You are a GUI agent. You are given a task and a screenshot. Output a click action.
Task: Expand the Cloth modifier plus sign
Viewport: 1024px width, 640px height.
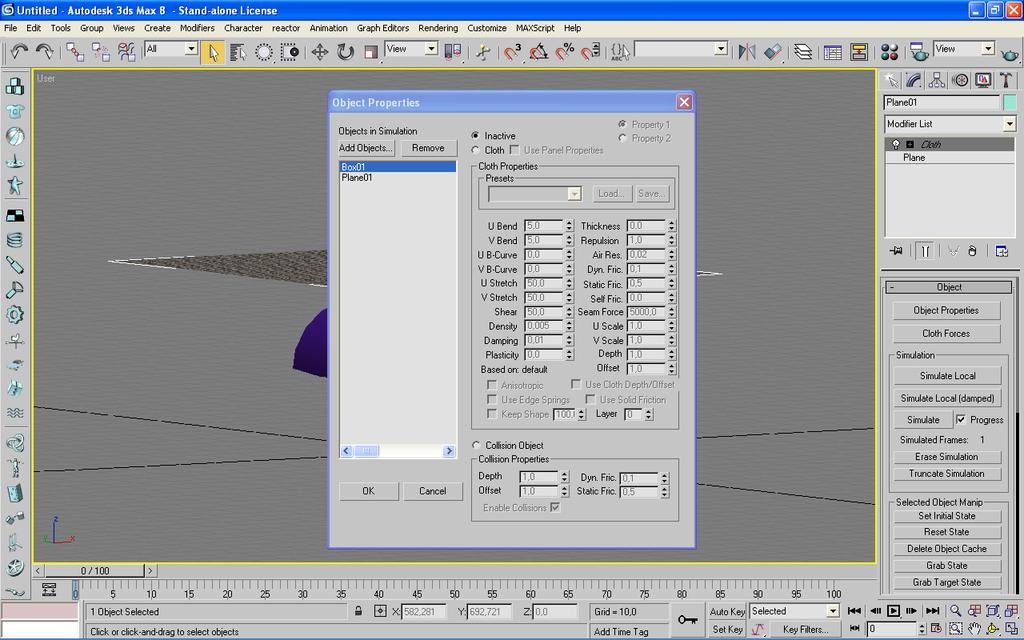pos(910,144)
